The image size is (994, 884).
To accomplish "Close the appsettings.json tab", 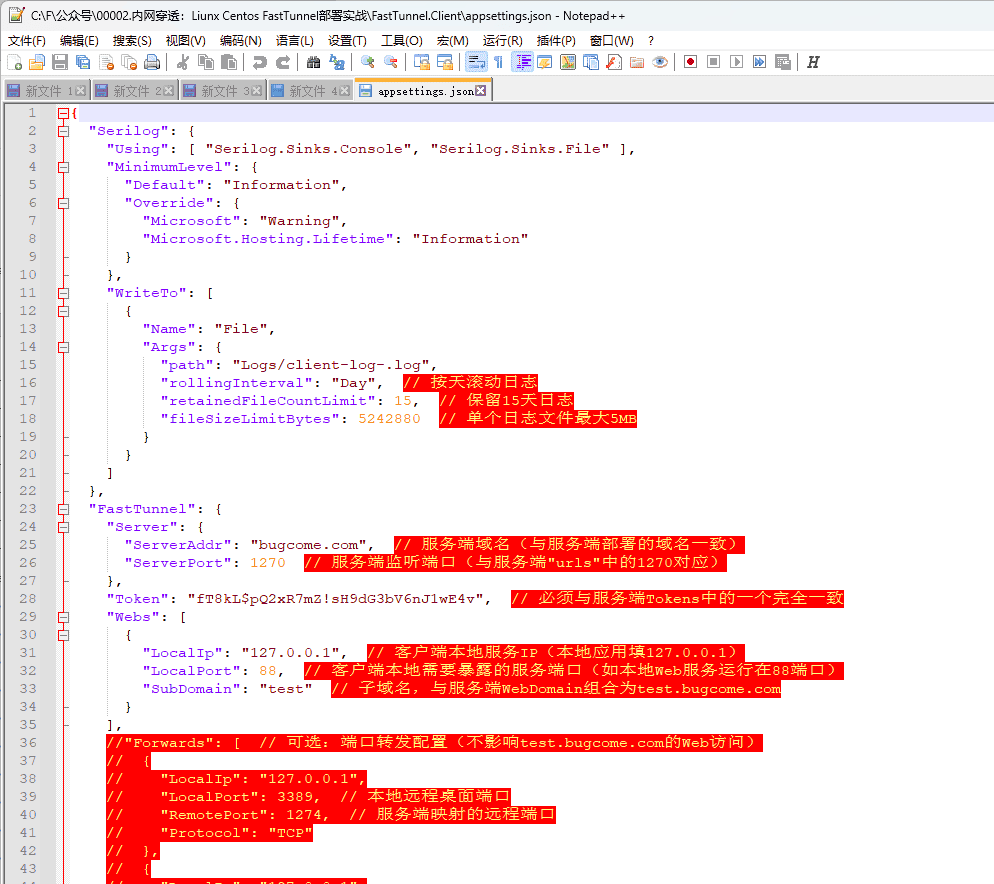I will (481, 91).
